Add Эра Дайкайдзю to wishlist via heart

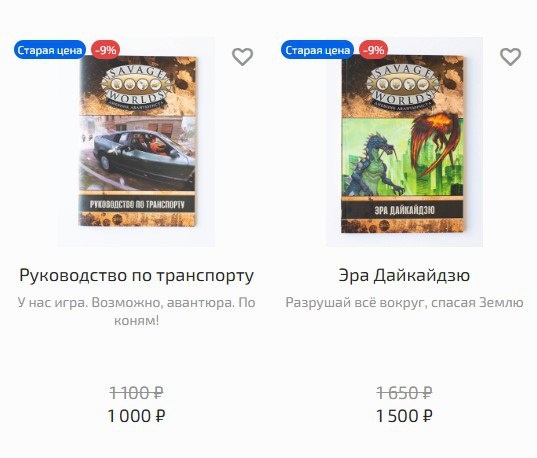pyautogui.click(x=510, y=57)
